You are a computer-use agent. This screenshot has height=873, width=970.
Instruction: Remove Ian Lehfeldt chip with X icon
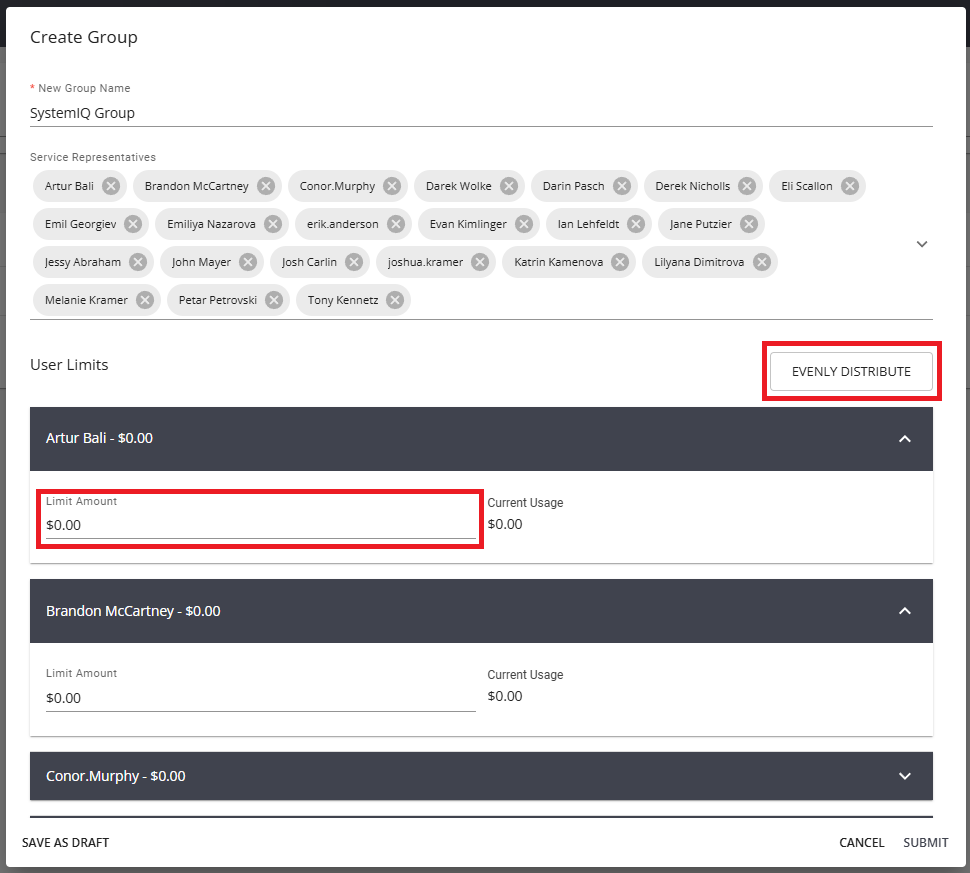(636, 224)
